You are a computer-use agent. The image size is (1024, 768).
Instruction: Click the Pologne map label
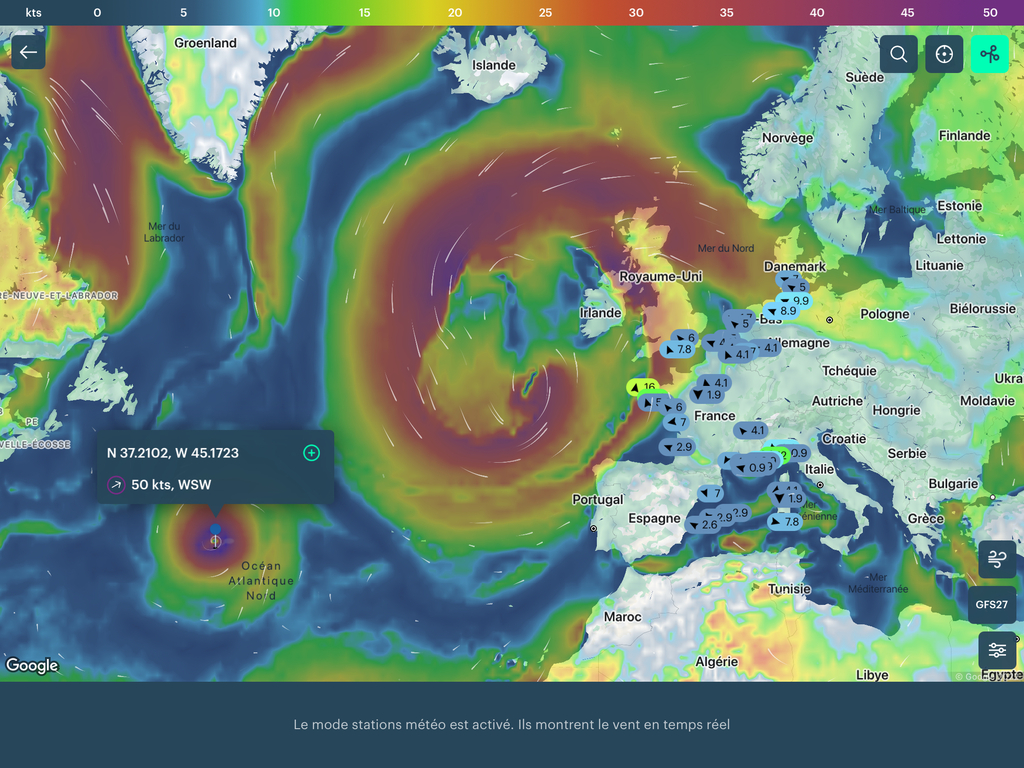coord(885,314)
